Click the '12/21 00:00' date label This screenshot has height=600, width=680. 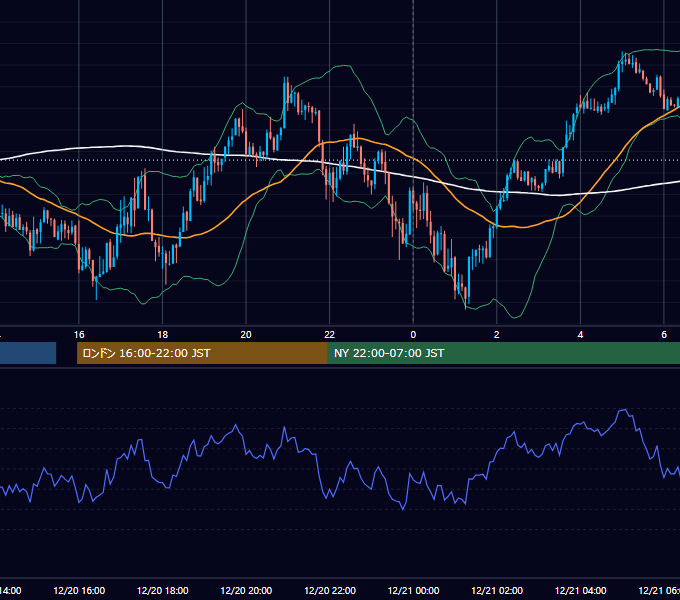pos(413,590)
